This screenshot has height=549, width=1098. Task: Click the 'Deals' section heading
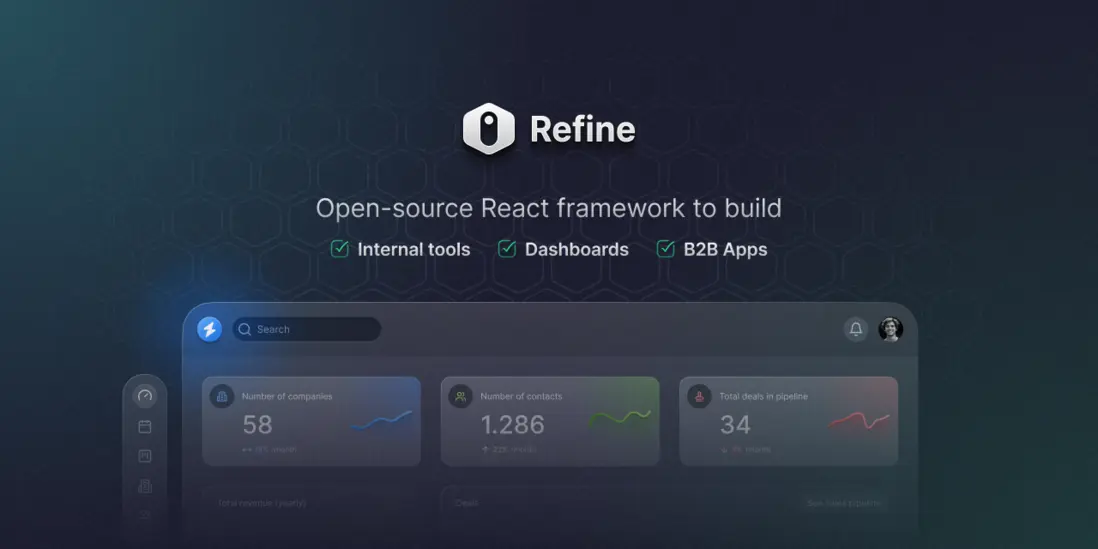(x=467, y=503)
